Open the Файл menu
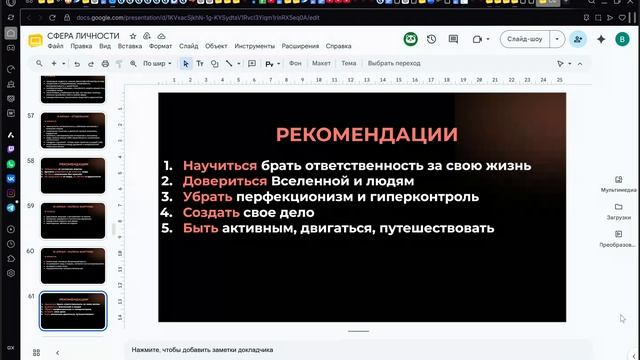Viewport: 640px width, 360px height. (x=56, y=46)
